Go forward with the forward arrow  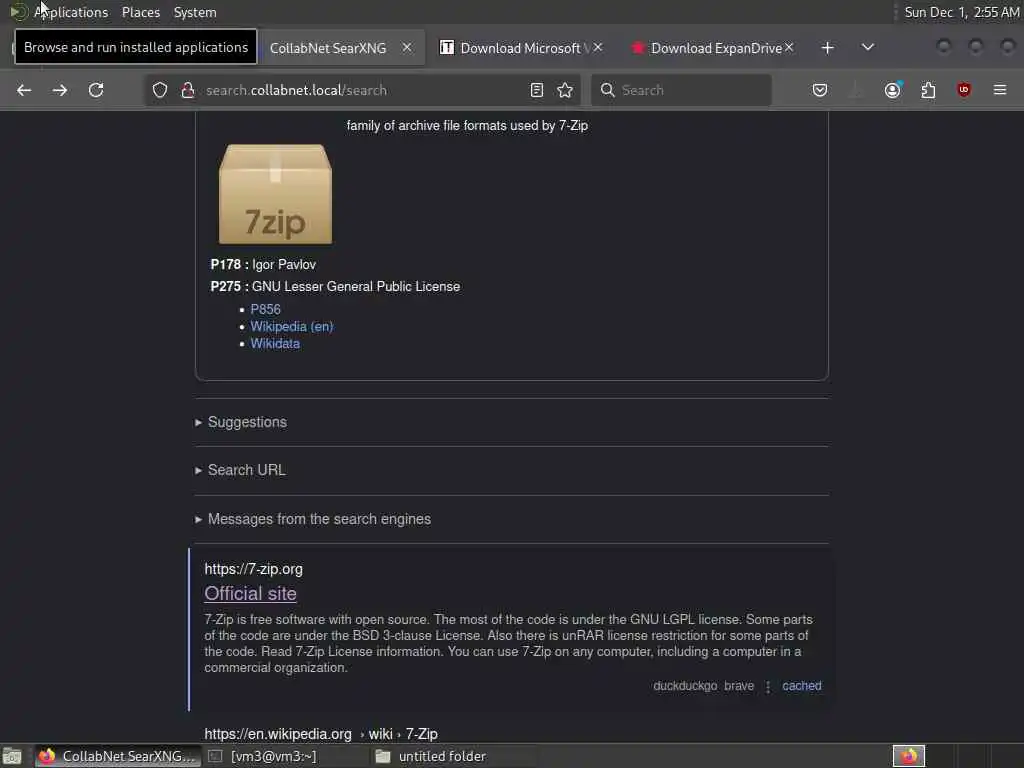(59, 90)
